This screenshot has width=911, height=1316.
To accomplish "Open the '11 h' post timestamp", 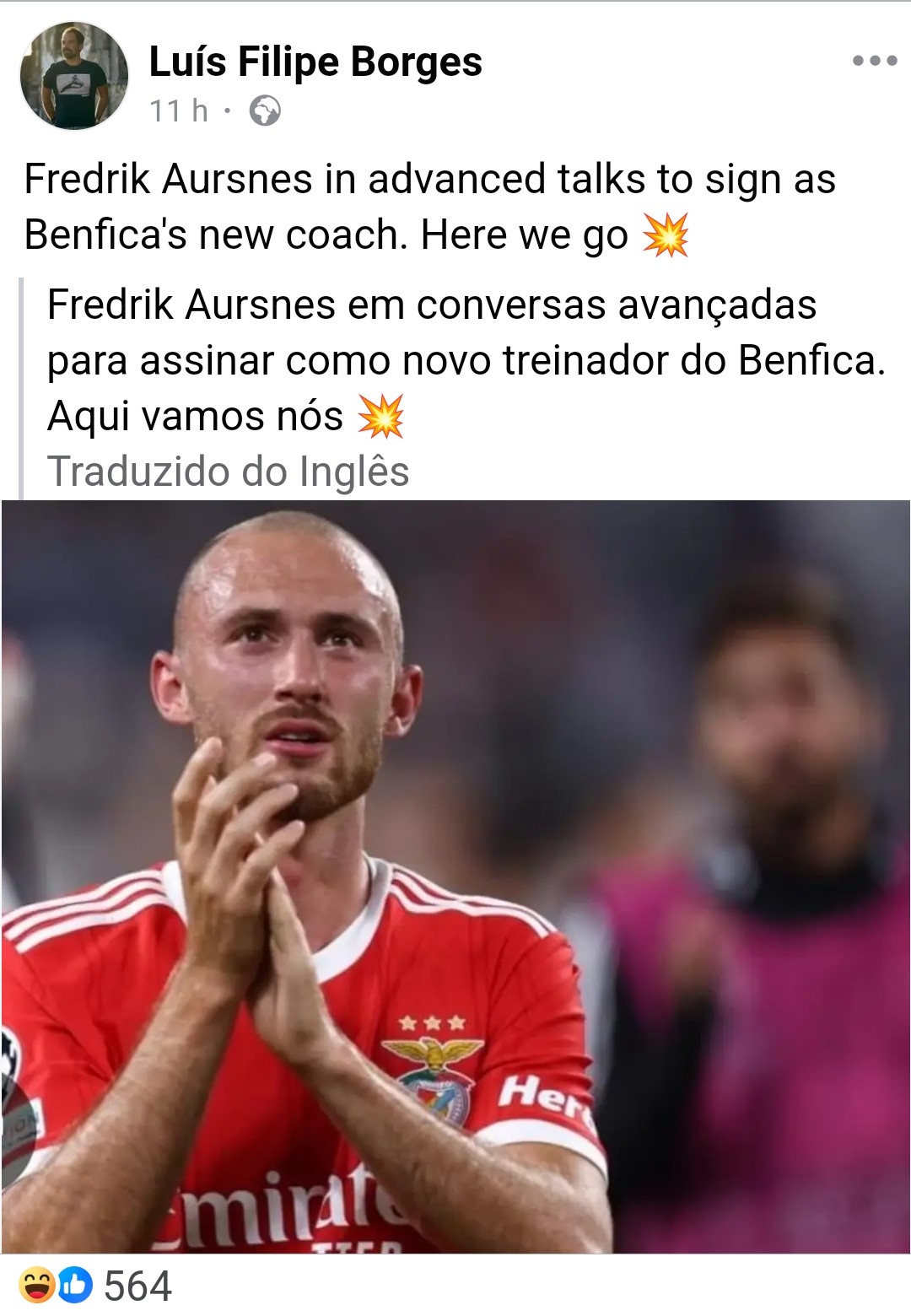I will coord(179,111).
